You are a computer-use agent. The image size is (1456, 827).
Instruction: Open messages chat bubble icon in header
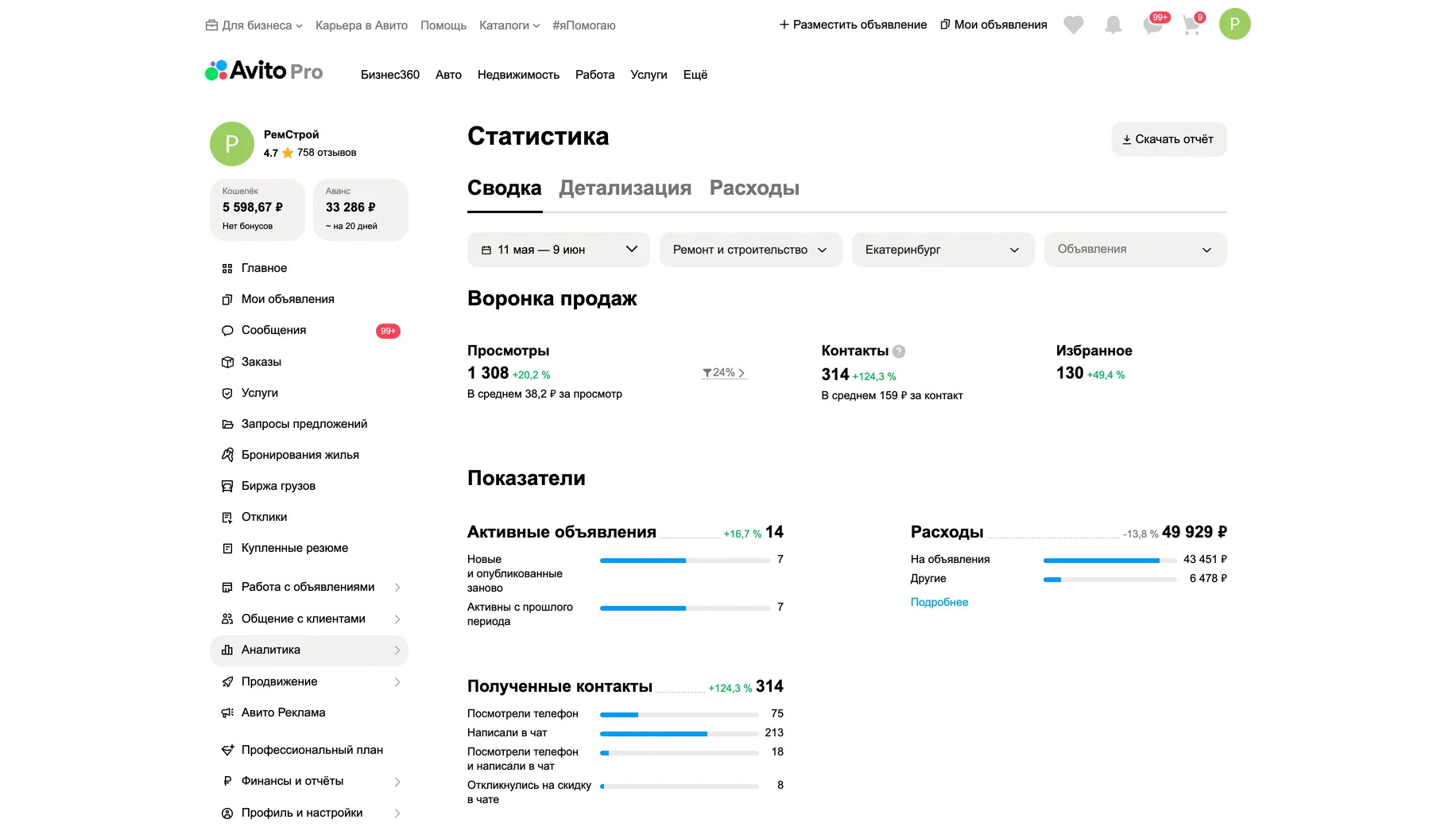click(x=1153, y=25)
